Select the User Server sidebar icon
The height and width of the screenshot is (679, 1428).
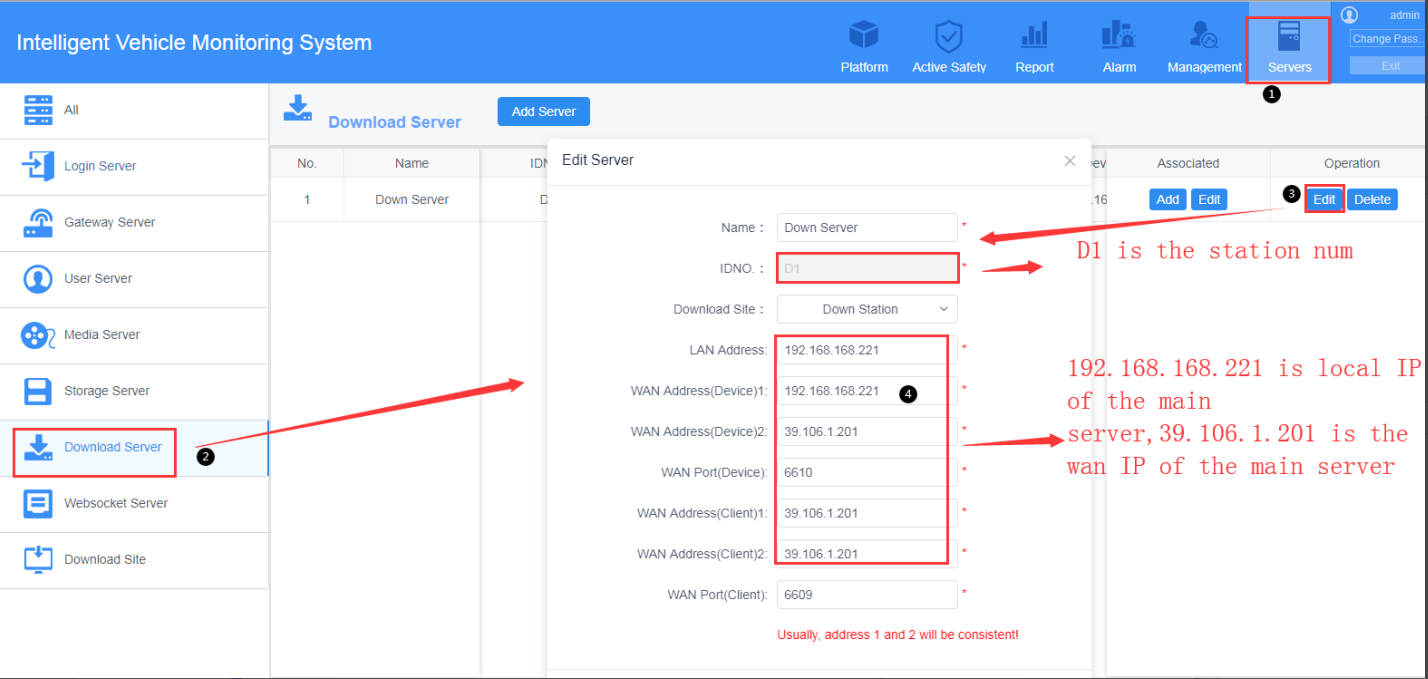pos(38,278)
